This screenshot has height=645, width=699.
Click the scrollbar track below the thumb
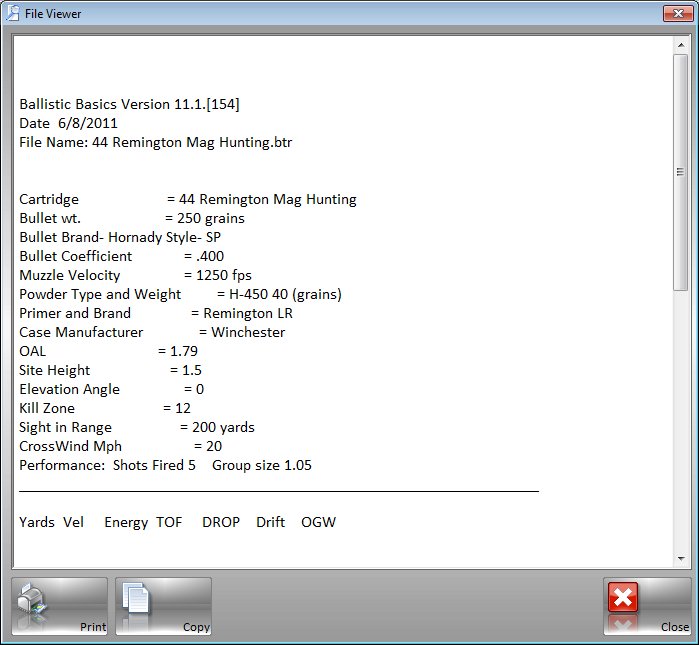click(681, 420)
